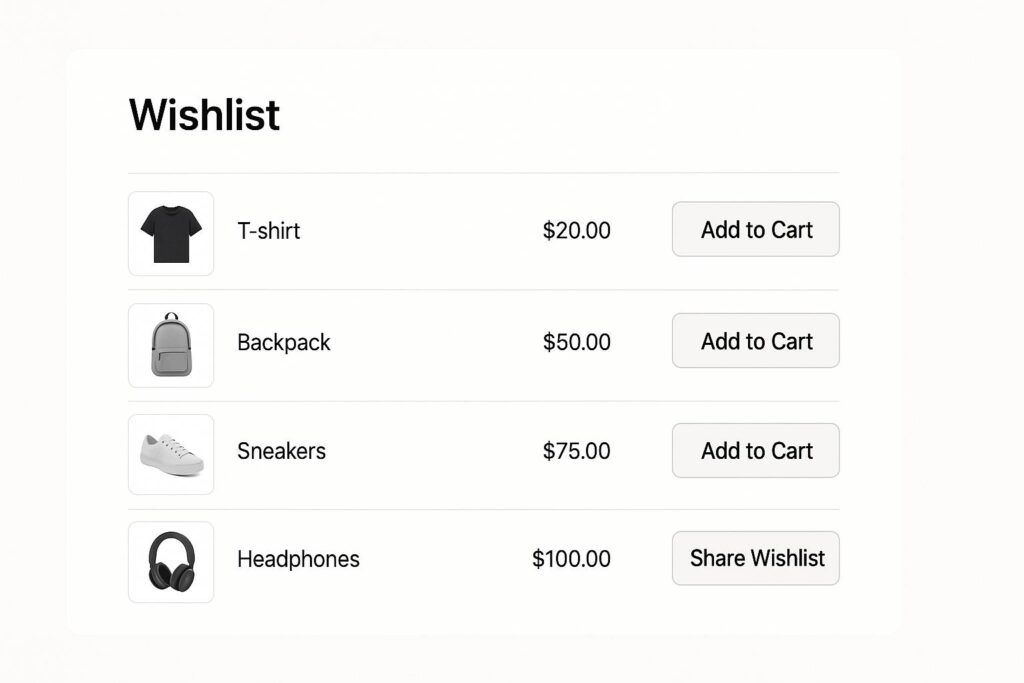
Task: Open the Headphones product name
Action: [298, 559]
